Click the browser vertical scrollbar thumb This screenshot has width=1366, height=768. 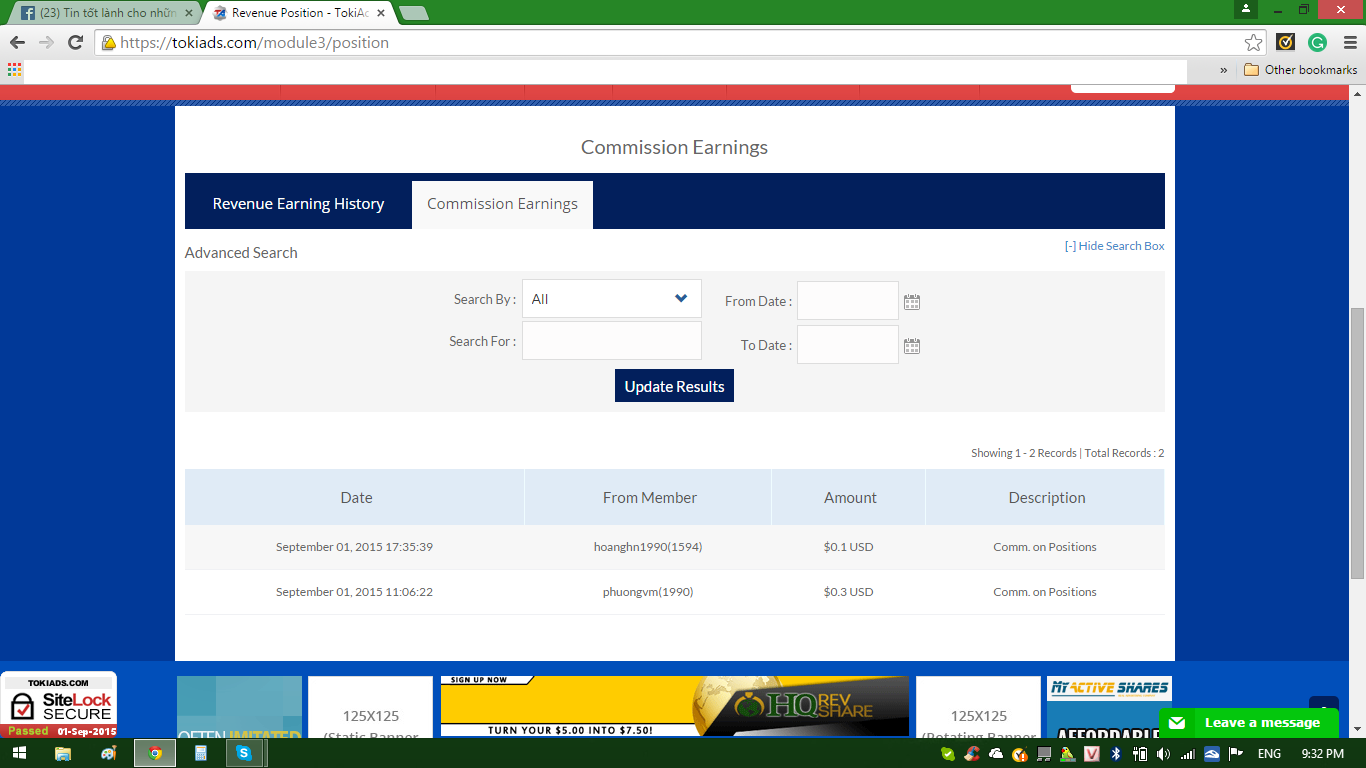[x=1357, y=443]
